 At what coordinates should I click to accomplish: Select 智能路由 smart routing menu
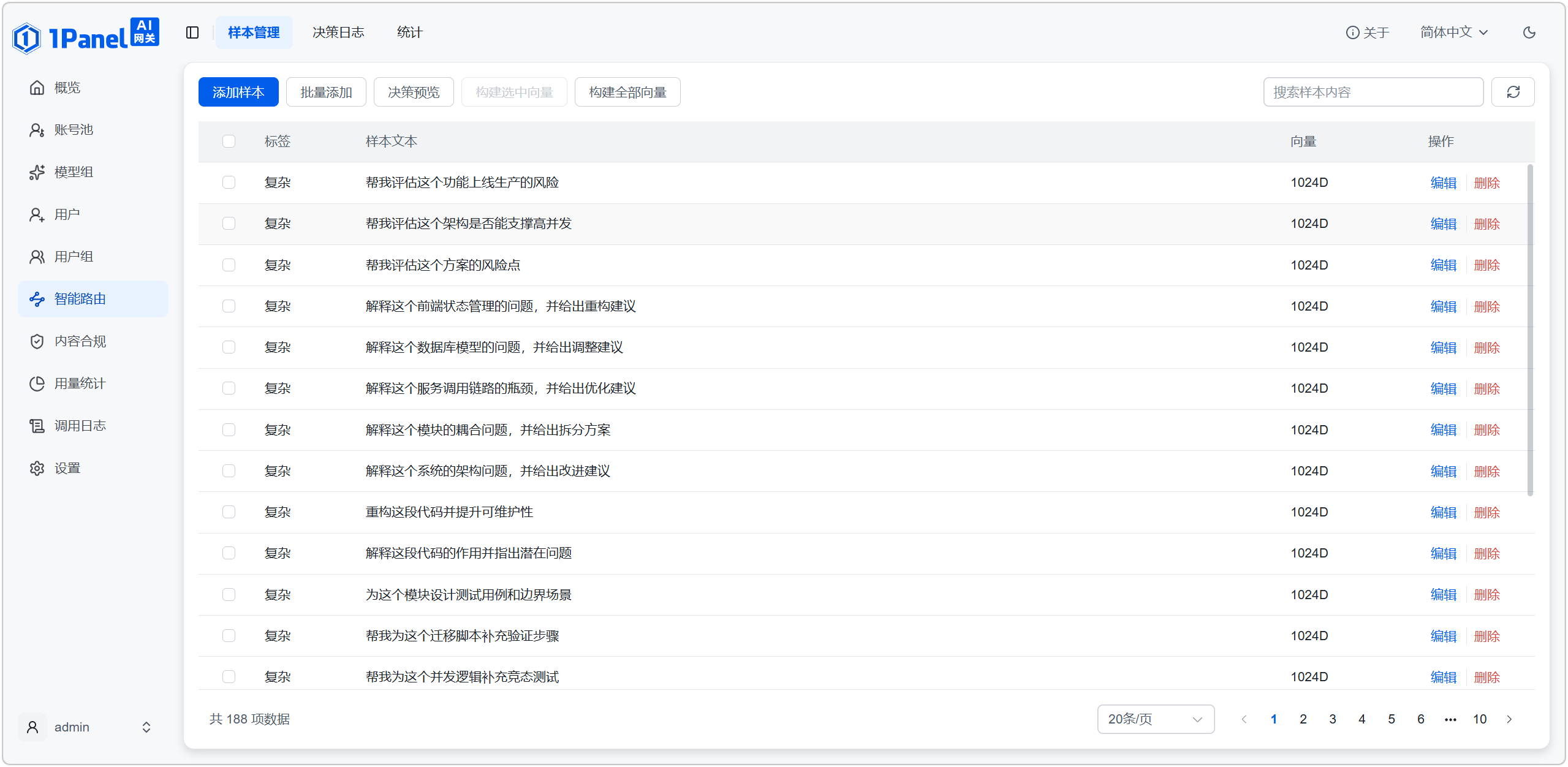point(93,299)
